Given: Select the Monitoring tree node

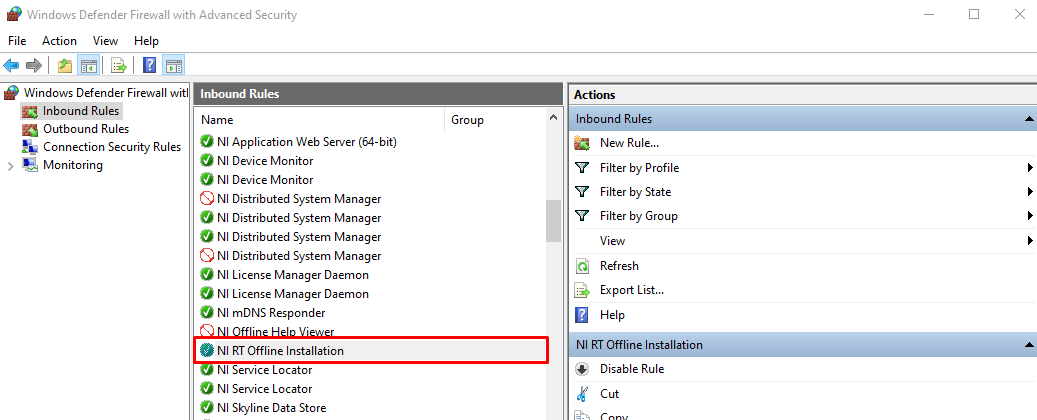Looking at the screenshot, I should tap(63, 165).
